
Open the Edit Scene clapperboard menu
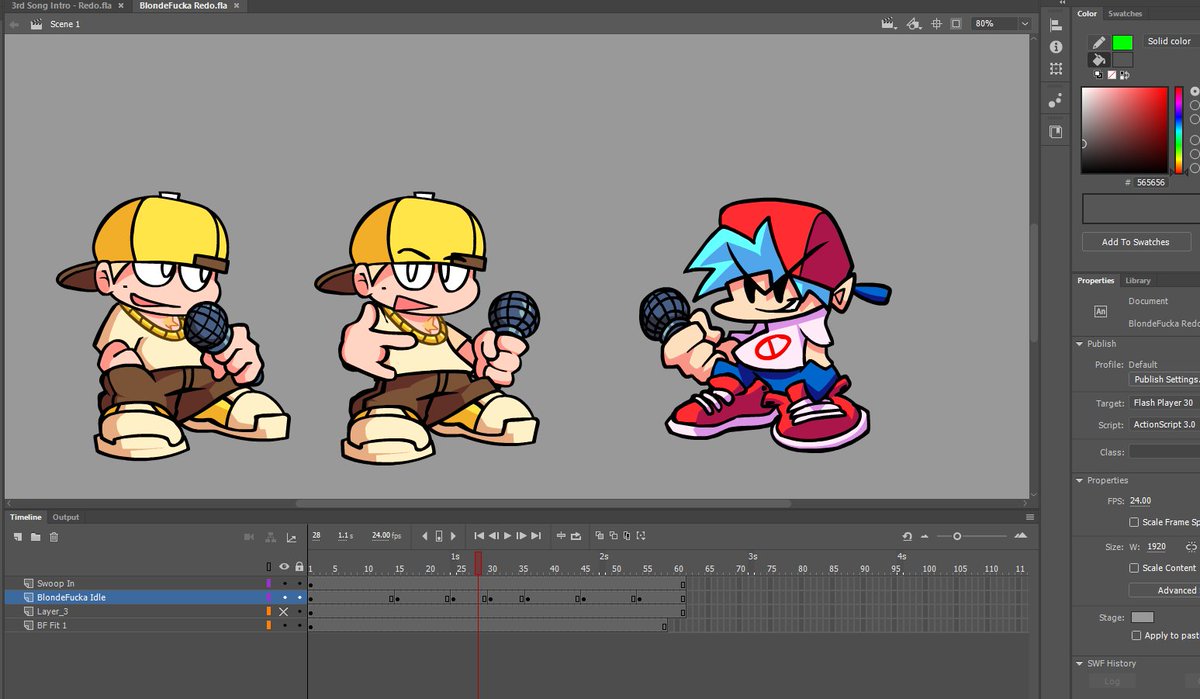pos(889,23)
